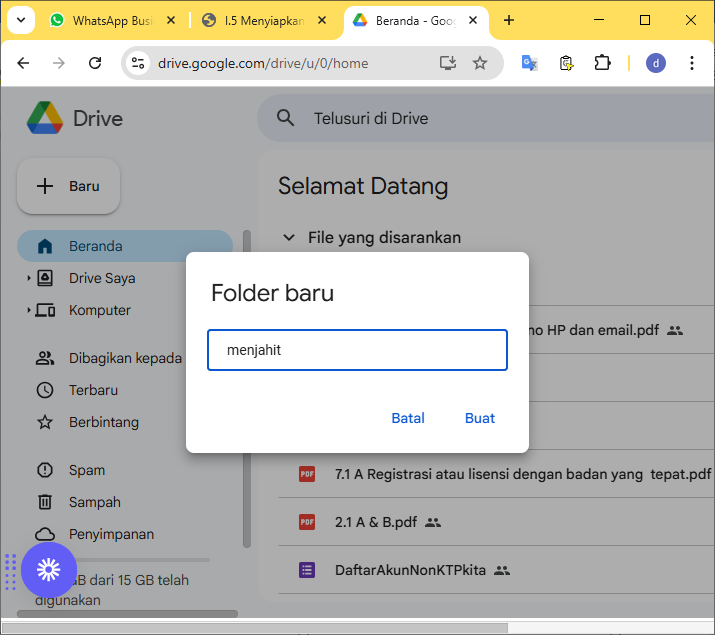This screenshot has height=635, width=715.
Task: Expand the Drive Saya tree arrow
Action: point(29,279)
